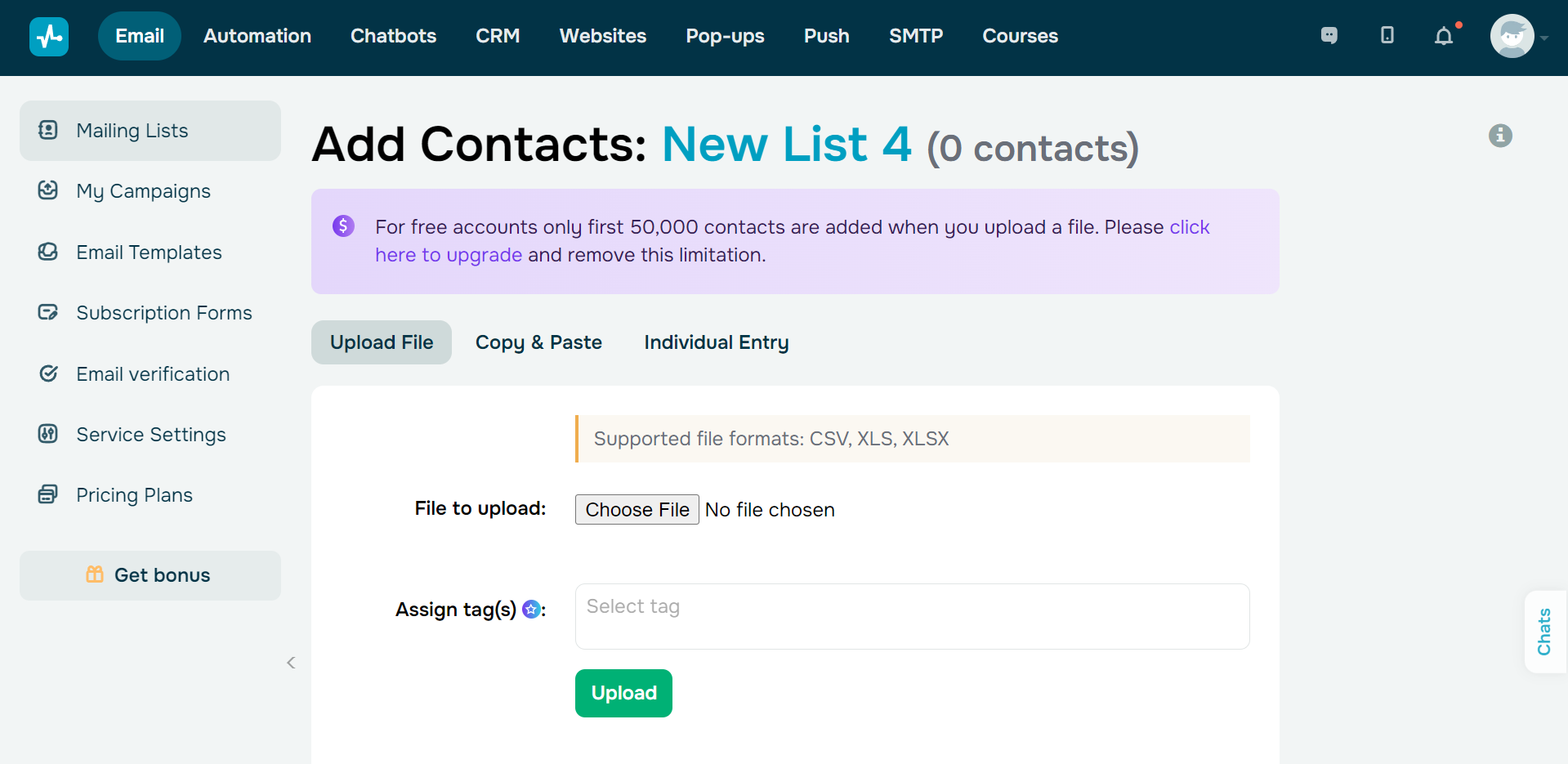Expand the account menu arrow beside avatar
The height and width of the screenshot is (764, 1568).
[1544, 38]
